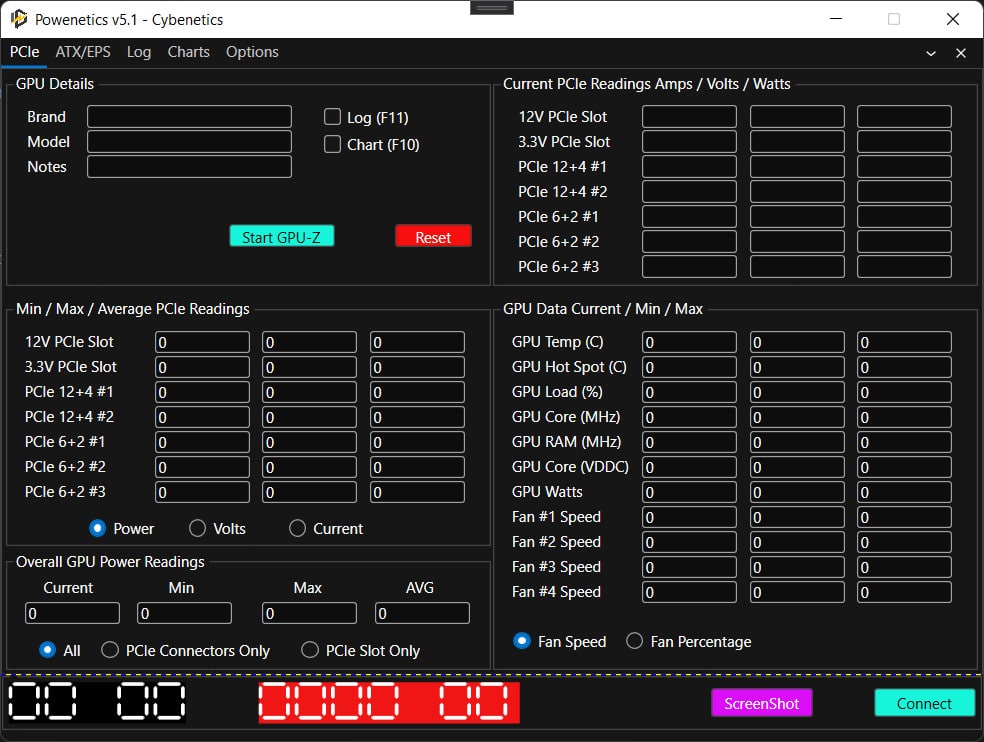The height and width of the screenshot is (742, 984).
Task: Select the Fan Percentage radio button
Action: pyautogui.click(x=634, y=641)
